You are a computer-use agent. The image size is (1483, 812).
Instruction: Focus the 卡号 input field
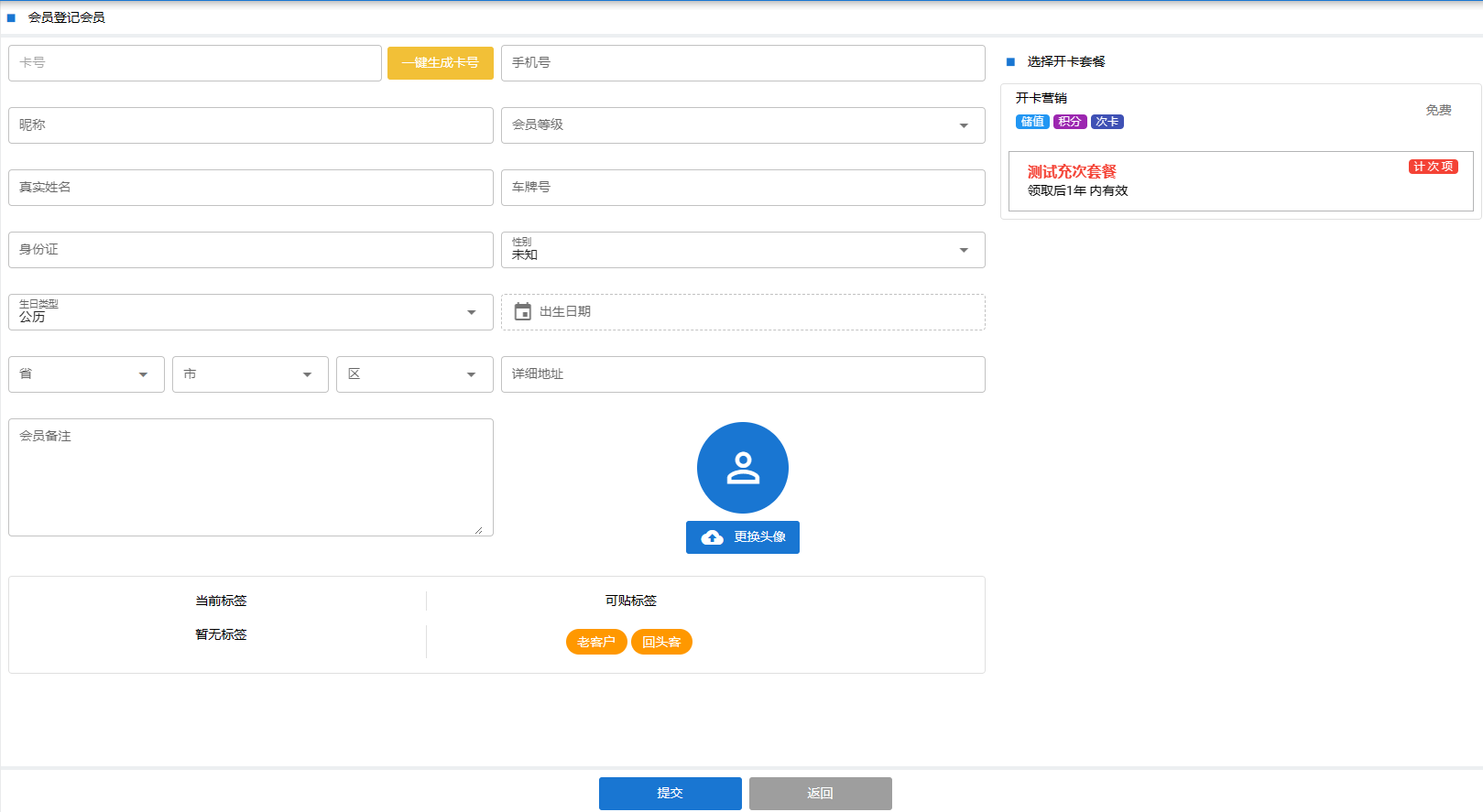195,63
